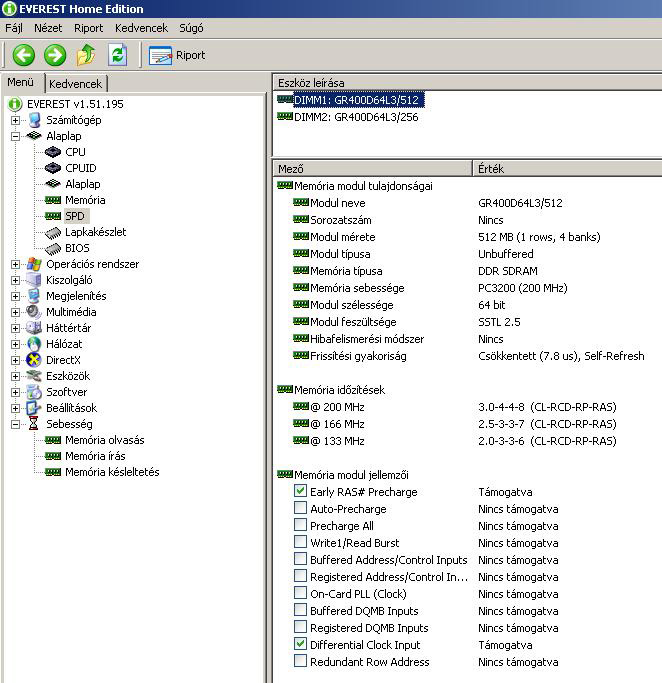Click the Refresh page icon
The height and width of the screenshot is (683, 662).
(118, 55)
